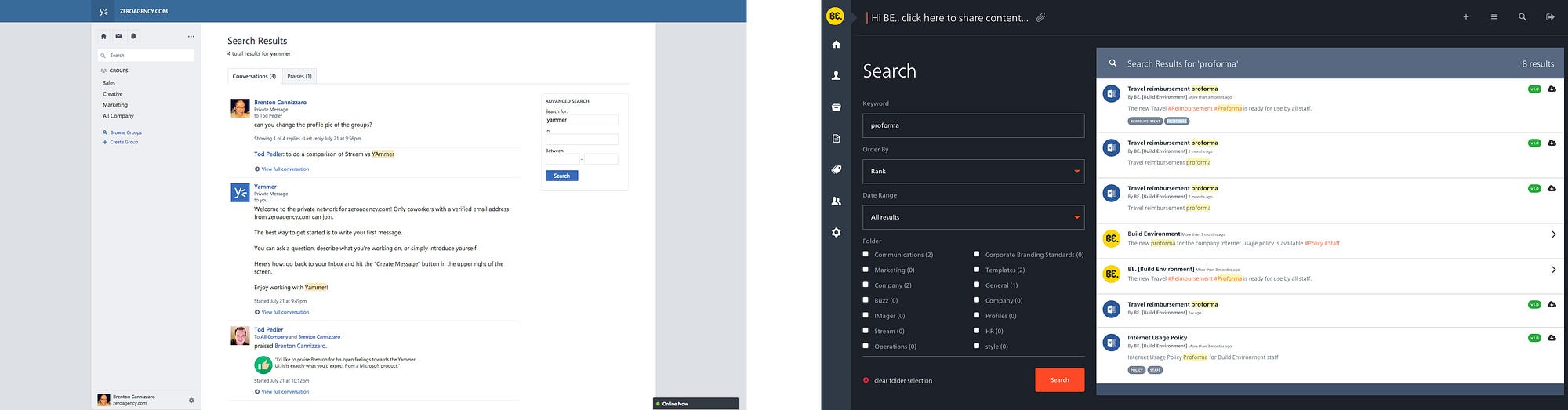This screenshot has height=410, width=1568.
Task: Check the Company (2) folder
Action: pos(866,285)
